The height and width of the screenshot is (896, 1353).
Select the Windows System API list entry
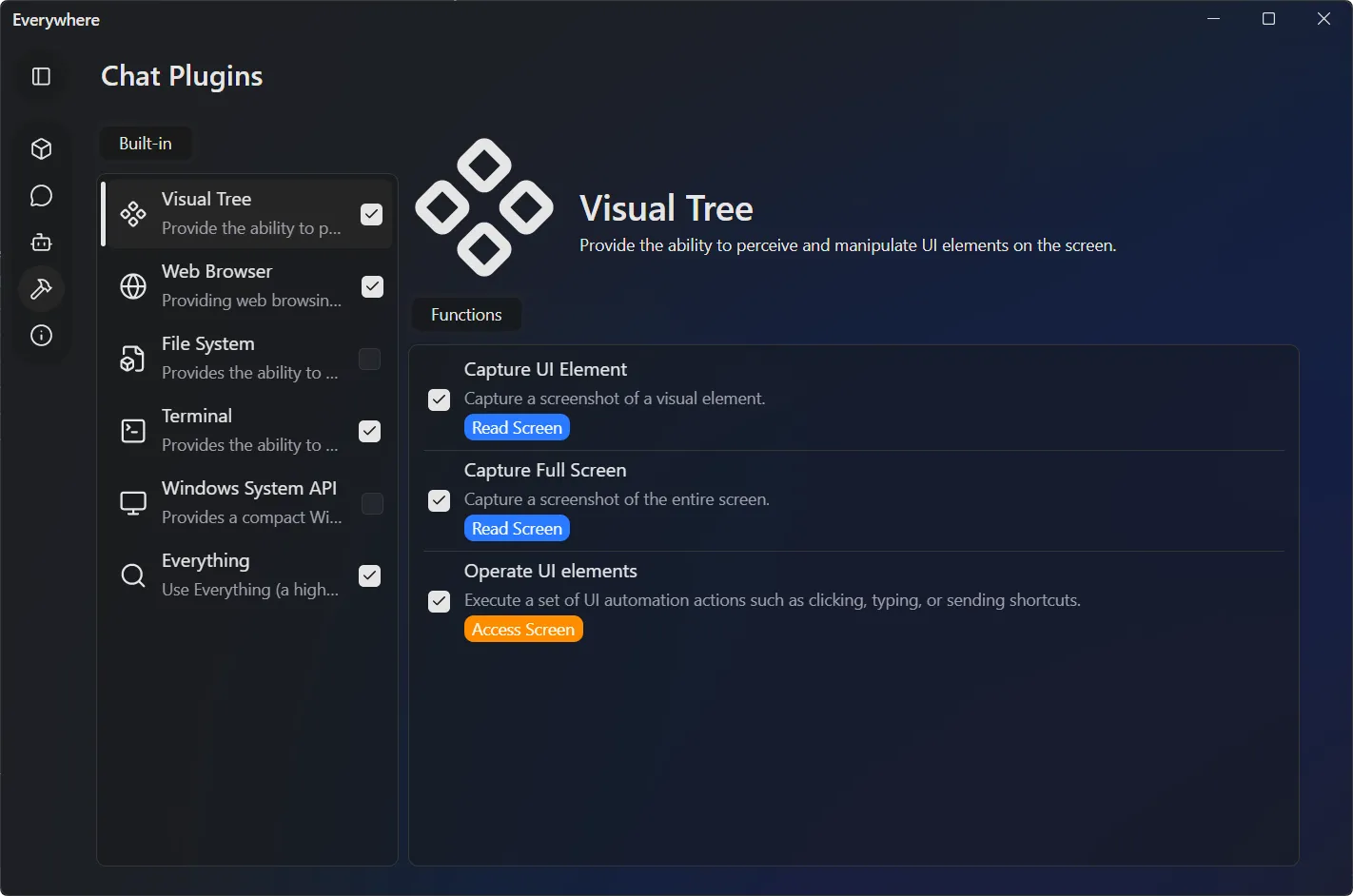tap(249, 501)
